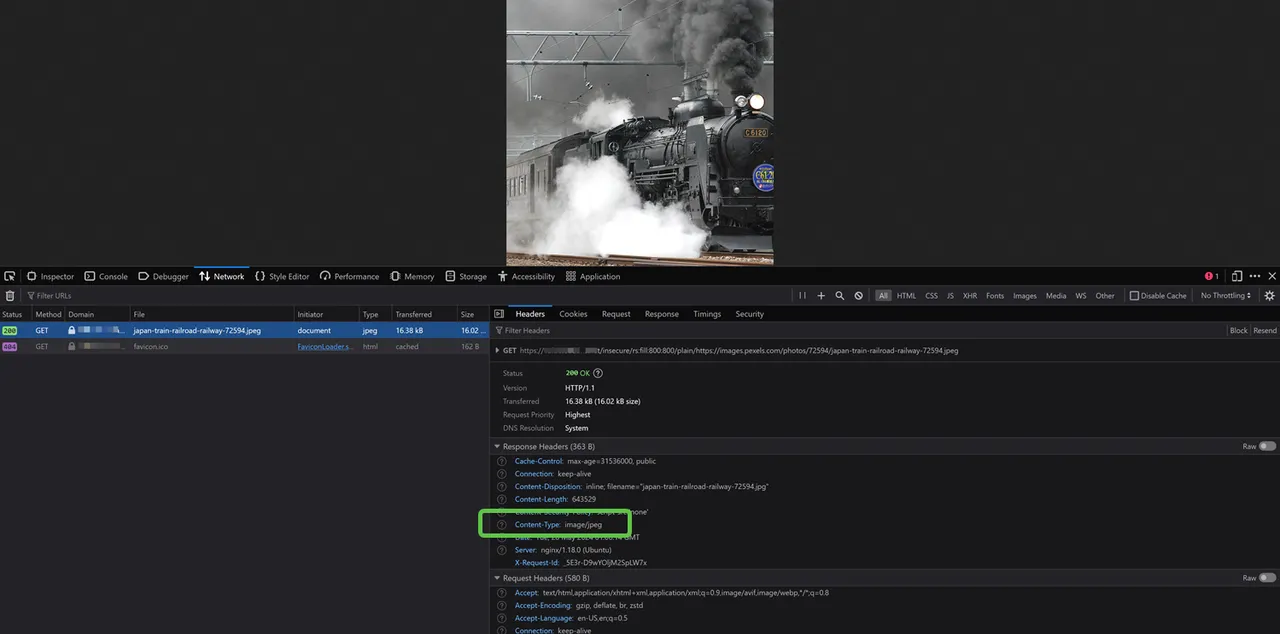
Task: Click lock icon in favicon.ico row
Action: click(x=72, y=347)
